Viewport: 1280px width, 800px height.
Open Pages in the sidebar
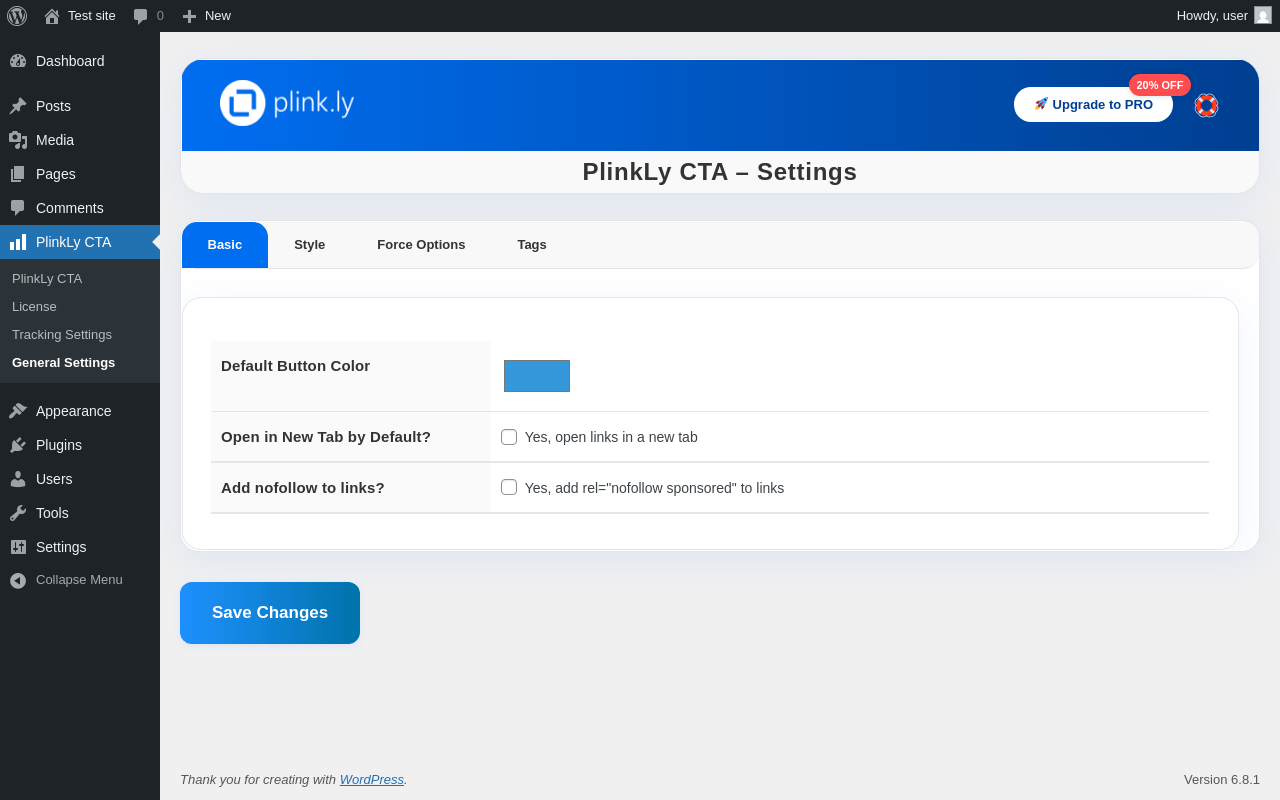point(56,174)
